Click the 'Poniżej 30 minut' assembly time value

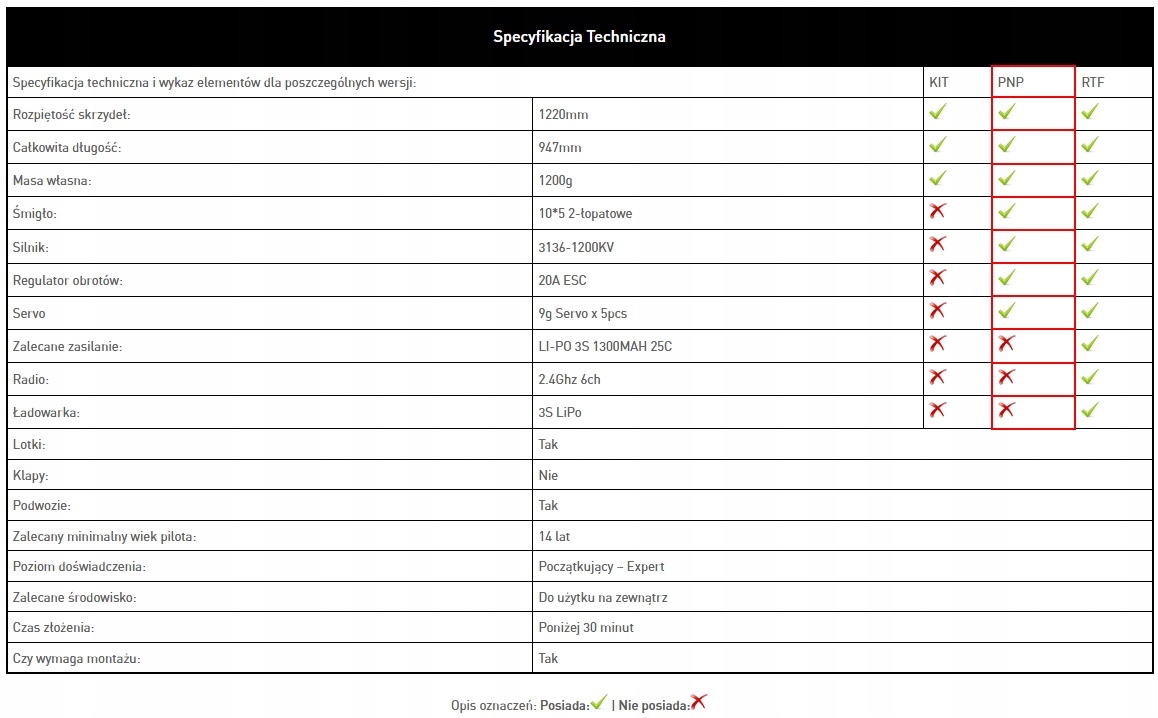(586, 628)
